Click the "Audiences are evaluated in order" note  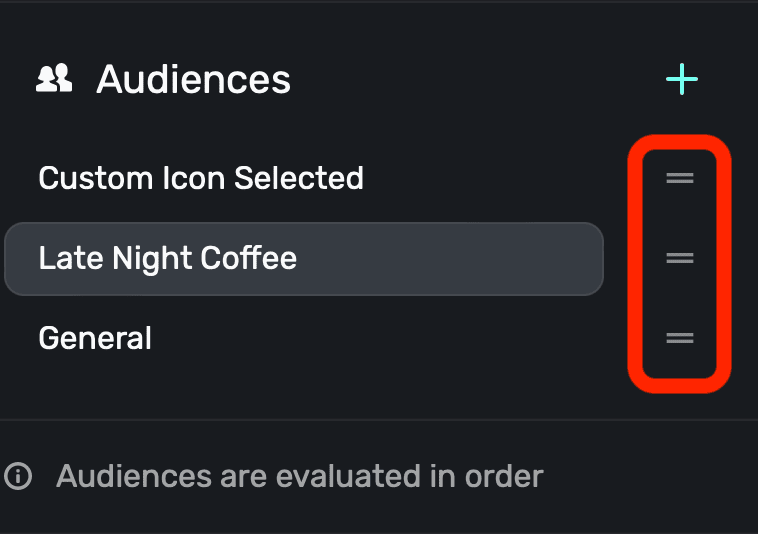299,475
